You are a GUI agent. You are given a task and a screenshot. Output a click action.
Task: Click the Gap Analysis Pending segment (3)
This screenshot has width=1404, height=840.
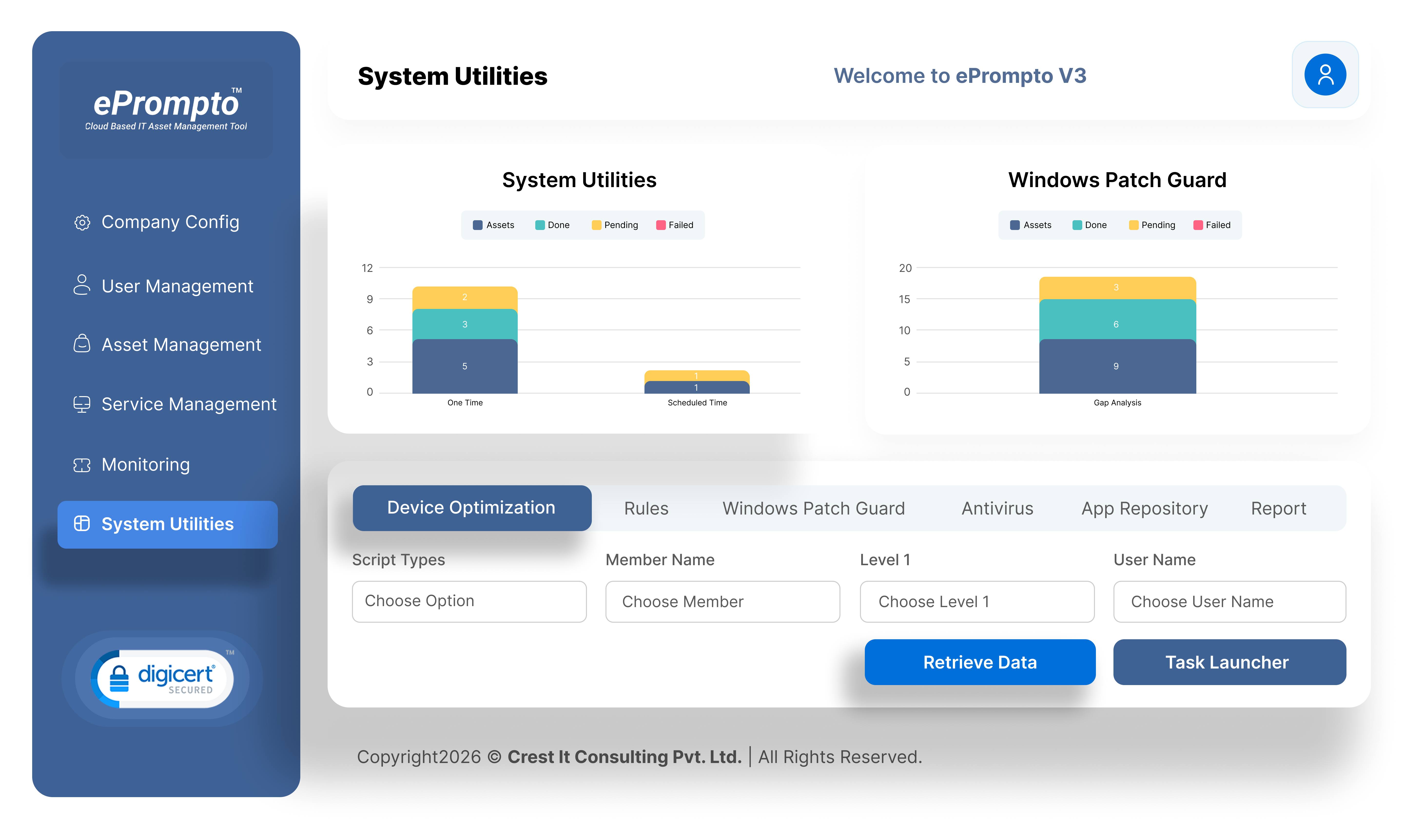(x=1117, y=288)
